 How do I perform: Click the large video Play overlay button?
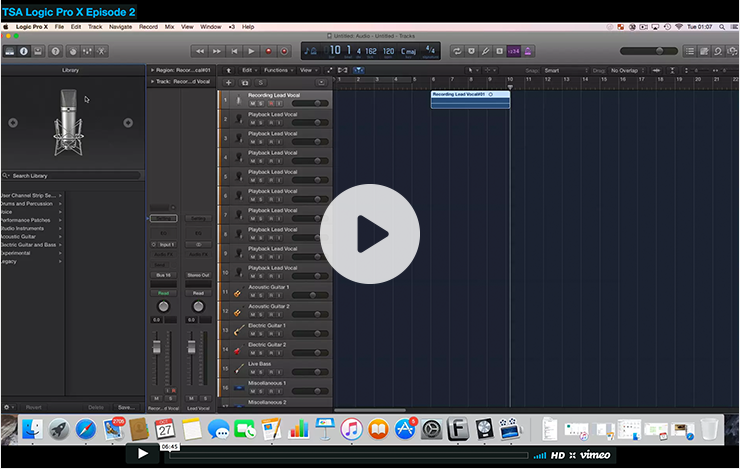[x=370, y=234]
